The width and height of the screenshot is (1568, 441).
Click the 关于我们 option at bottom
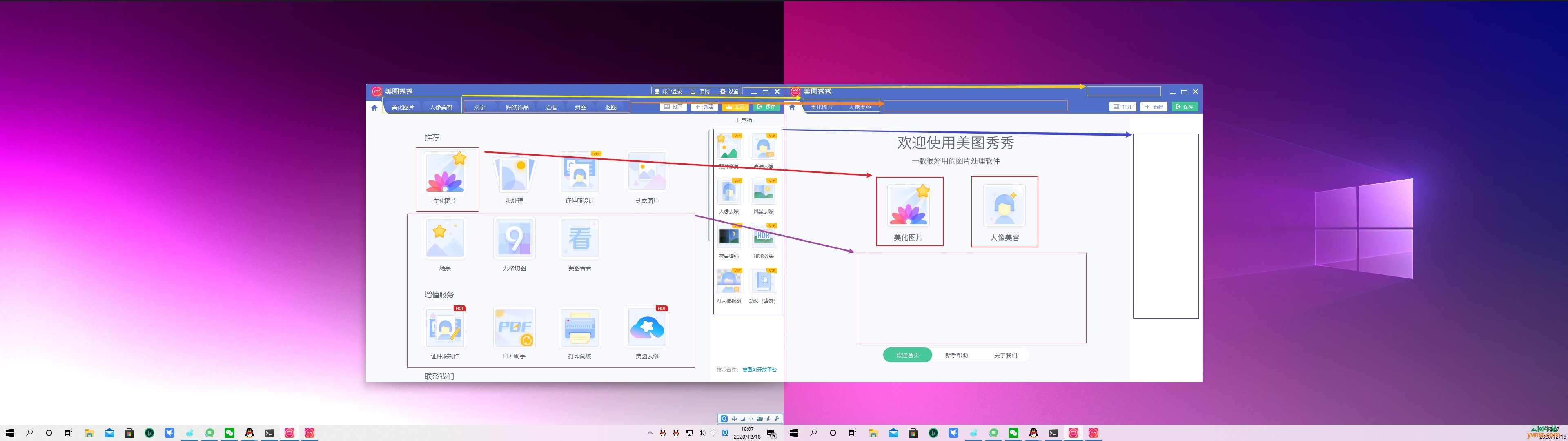click(1005, 355)
